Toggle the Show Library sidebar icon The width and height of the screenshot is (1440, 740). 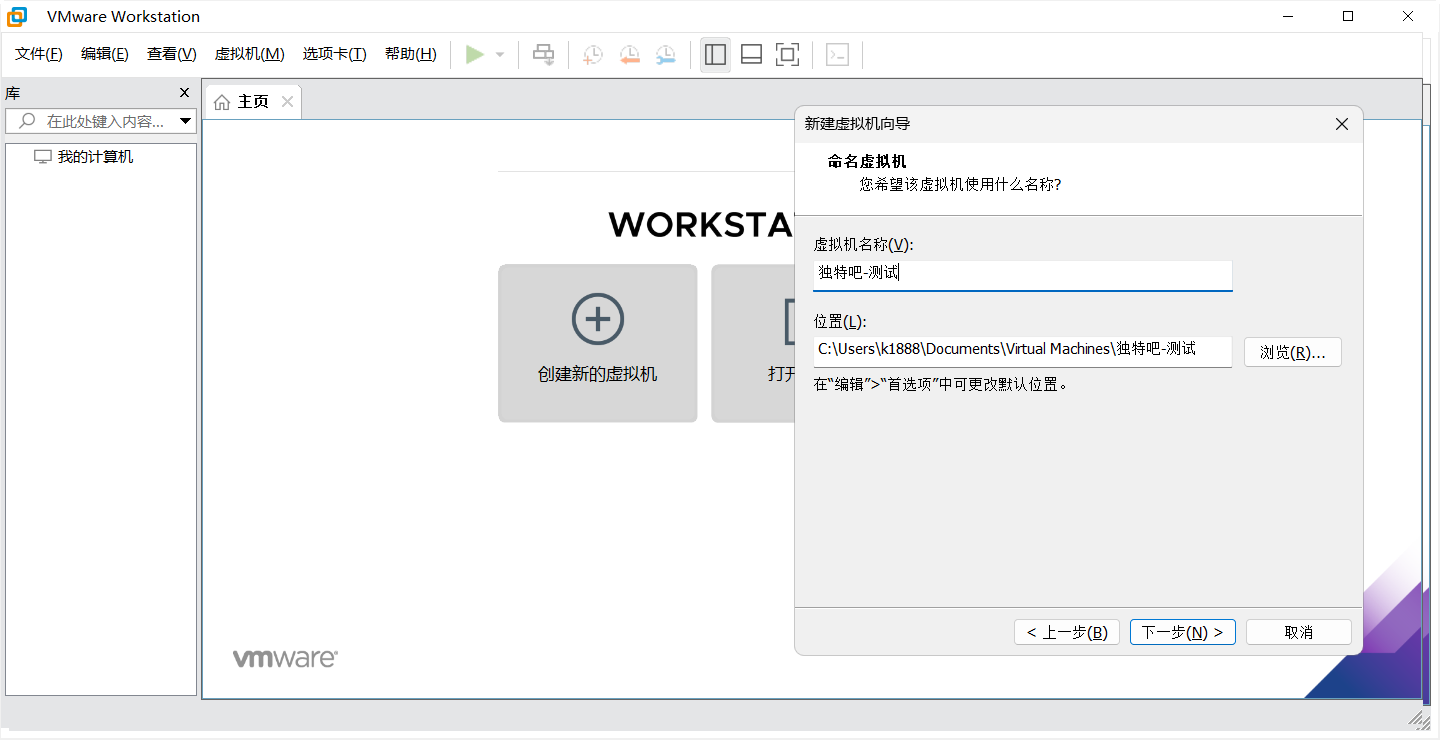715,54
